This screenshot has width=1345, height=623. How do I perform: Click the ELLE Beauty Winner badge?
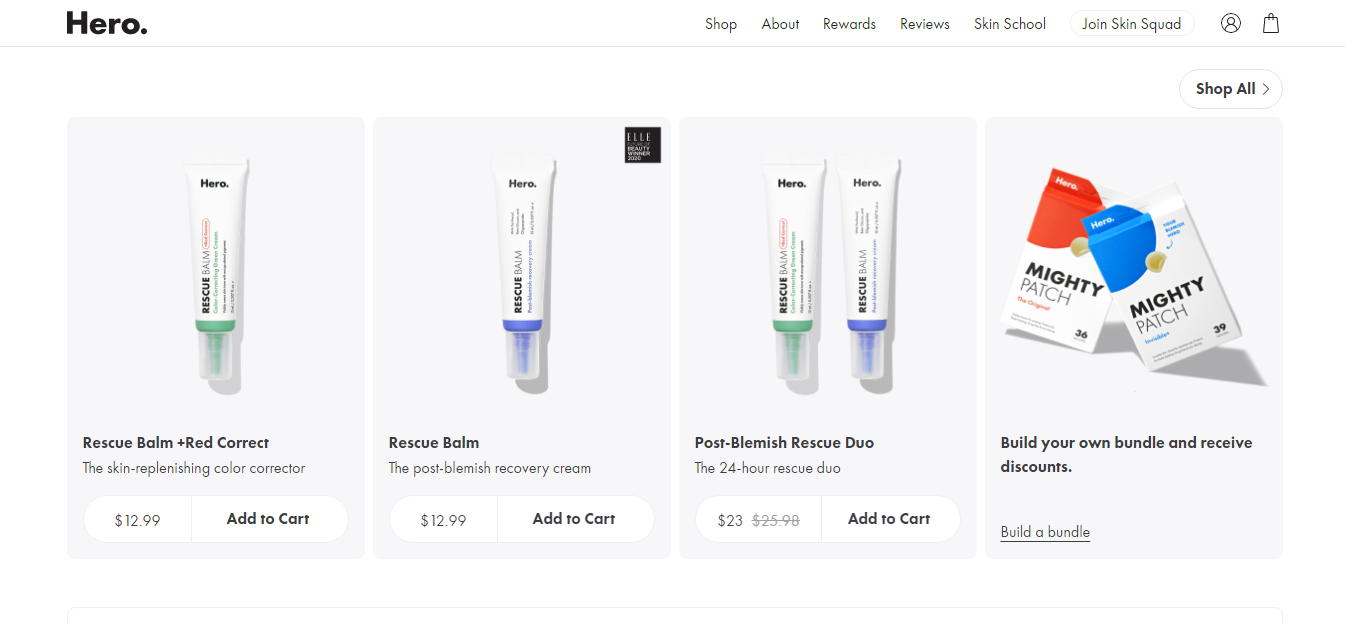pyautogui.click(x=642, y=145)
